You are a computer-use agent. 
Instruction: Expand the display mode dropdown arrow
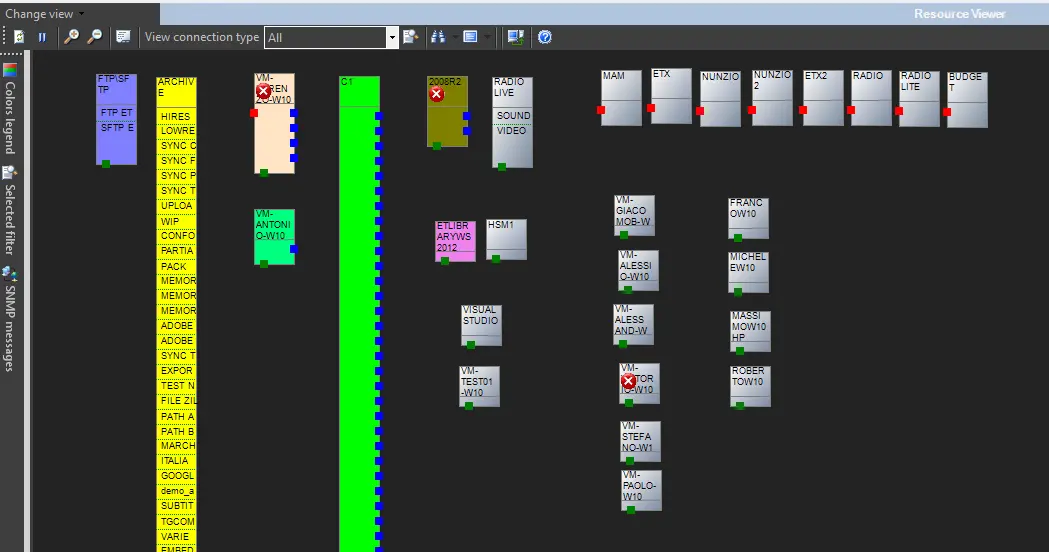point(488,37)
